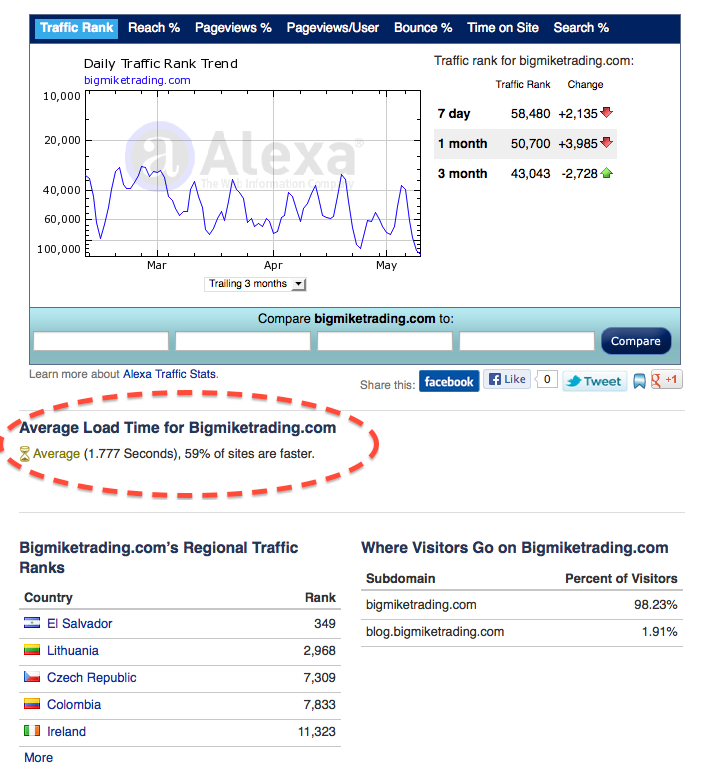704x770 pixels.
Task: Click the Daily Traffic Rank Trend chart
Action: pos(253,173)
